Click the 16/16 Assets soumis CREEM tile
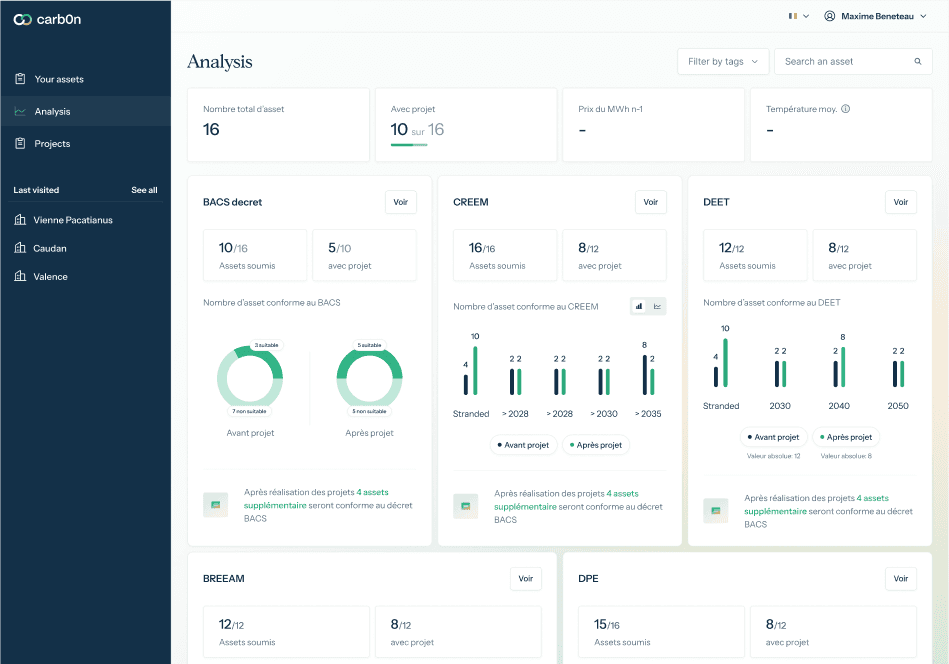The height and width of the screenshot is (664, 949). [505, 255]
